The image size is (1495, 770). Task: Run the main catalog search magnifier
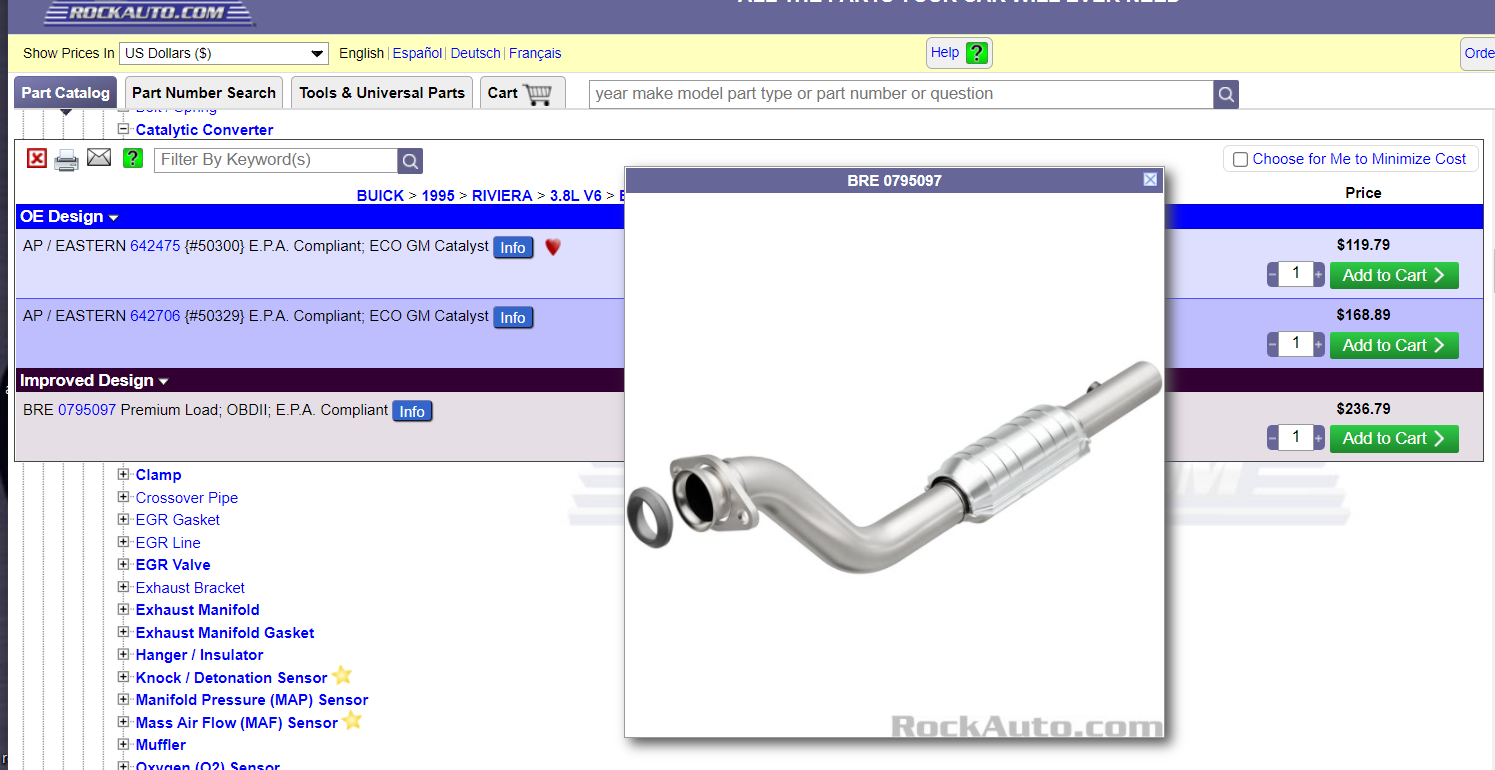pyautogui.click(x=1226, y=95)
